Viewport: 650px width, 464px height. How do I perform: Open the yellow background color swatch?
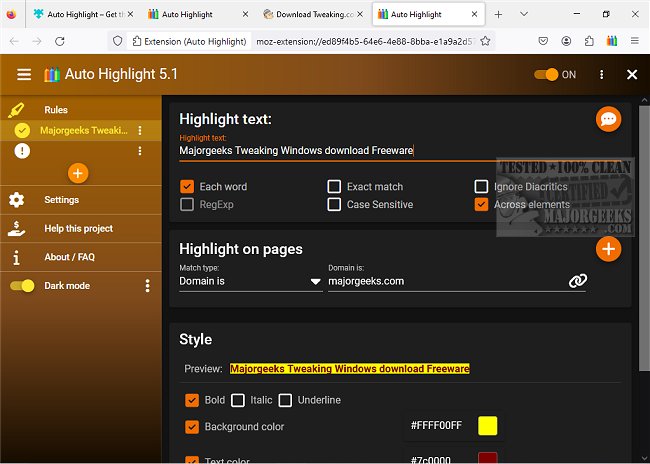[488, 426]
